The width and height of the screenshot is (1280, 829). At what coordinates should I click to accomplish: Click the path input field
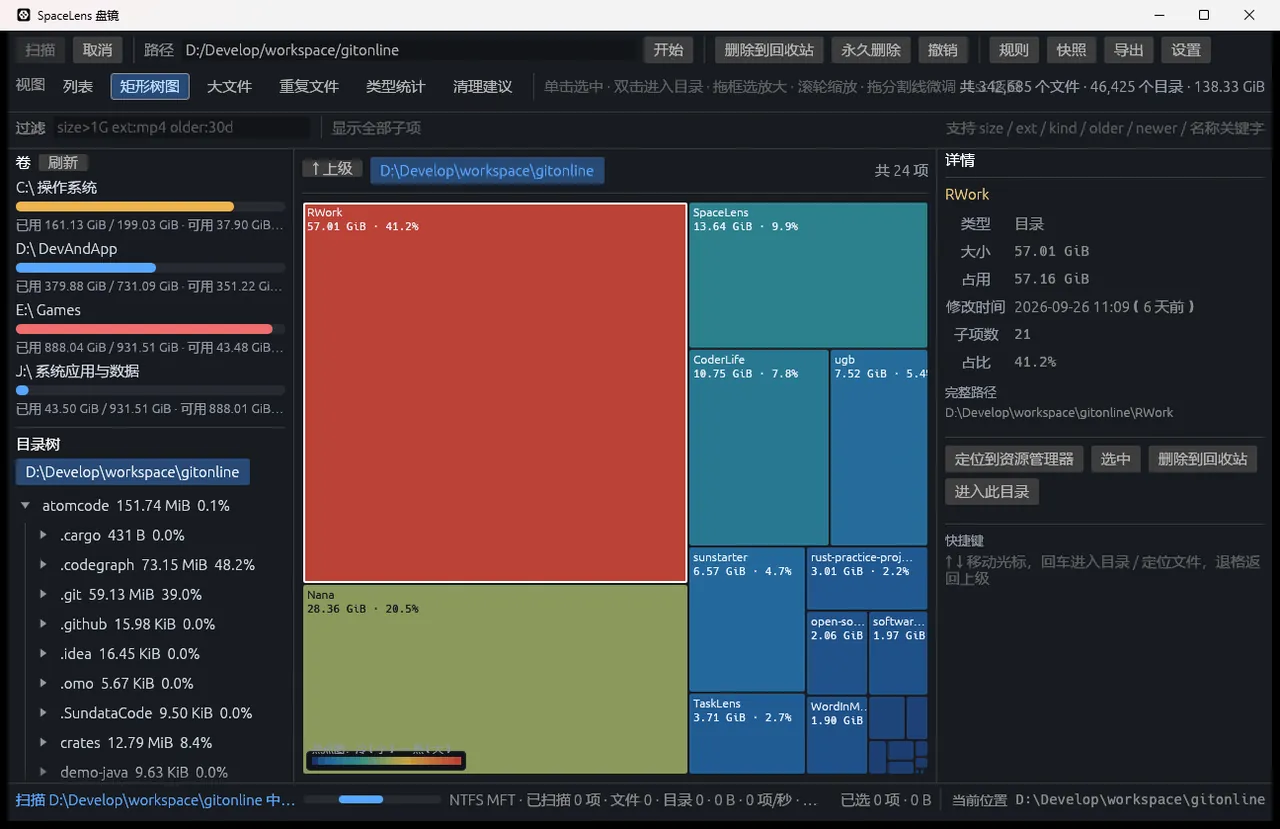(408, 50)
